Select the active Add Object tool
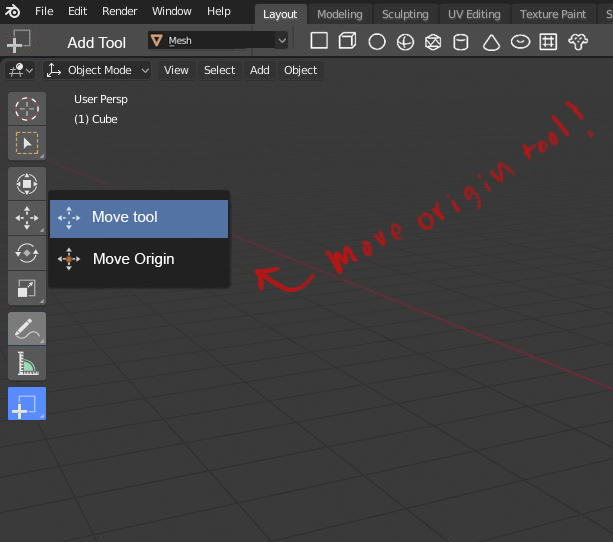 [x=27, y=404]
